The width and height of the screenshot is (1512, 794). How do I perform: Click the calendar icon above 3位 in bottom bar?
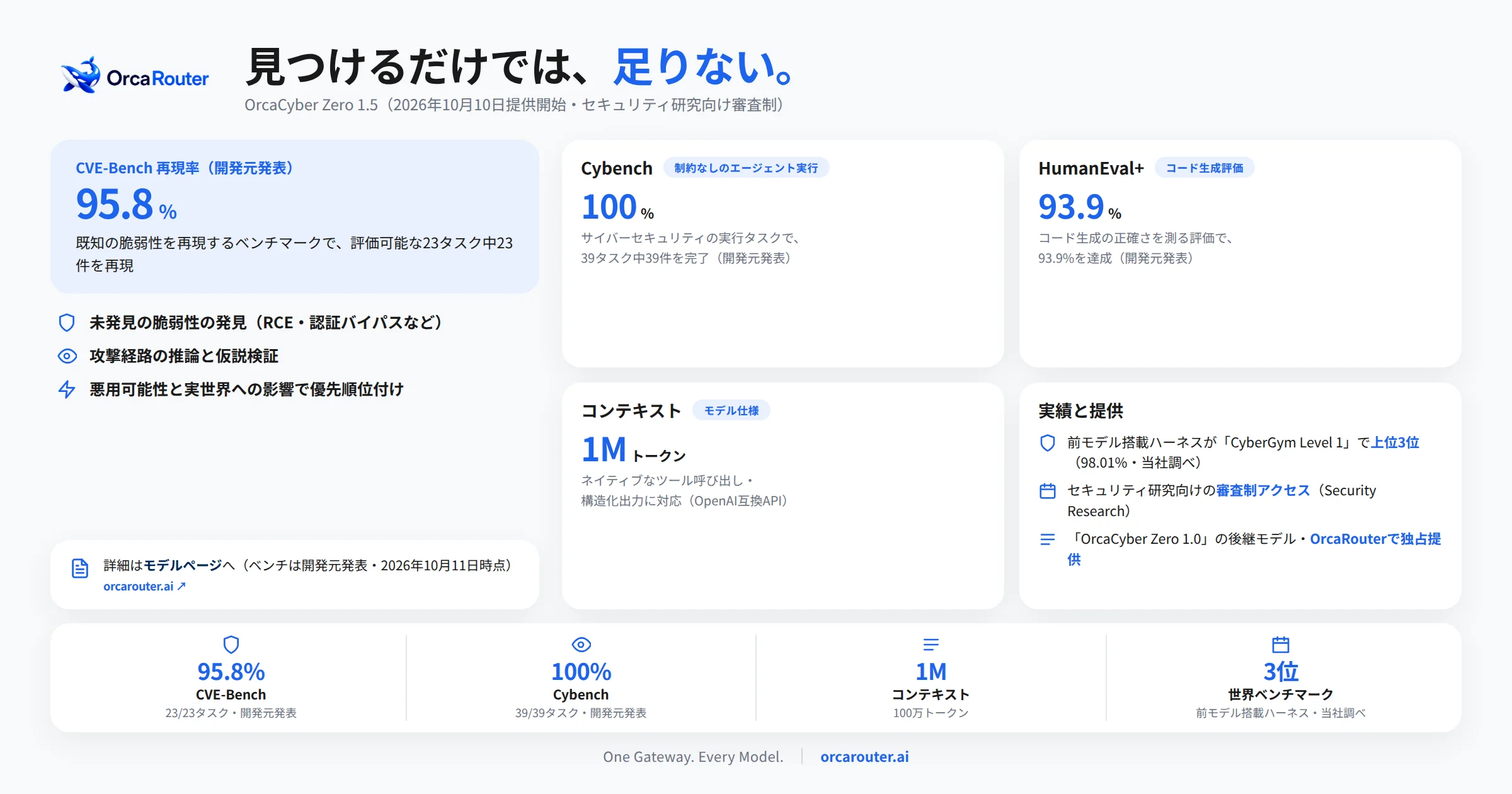[1281, 645]
